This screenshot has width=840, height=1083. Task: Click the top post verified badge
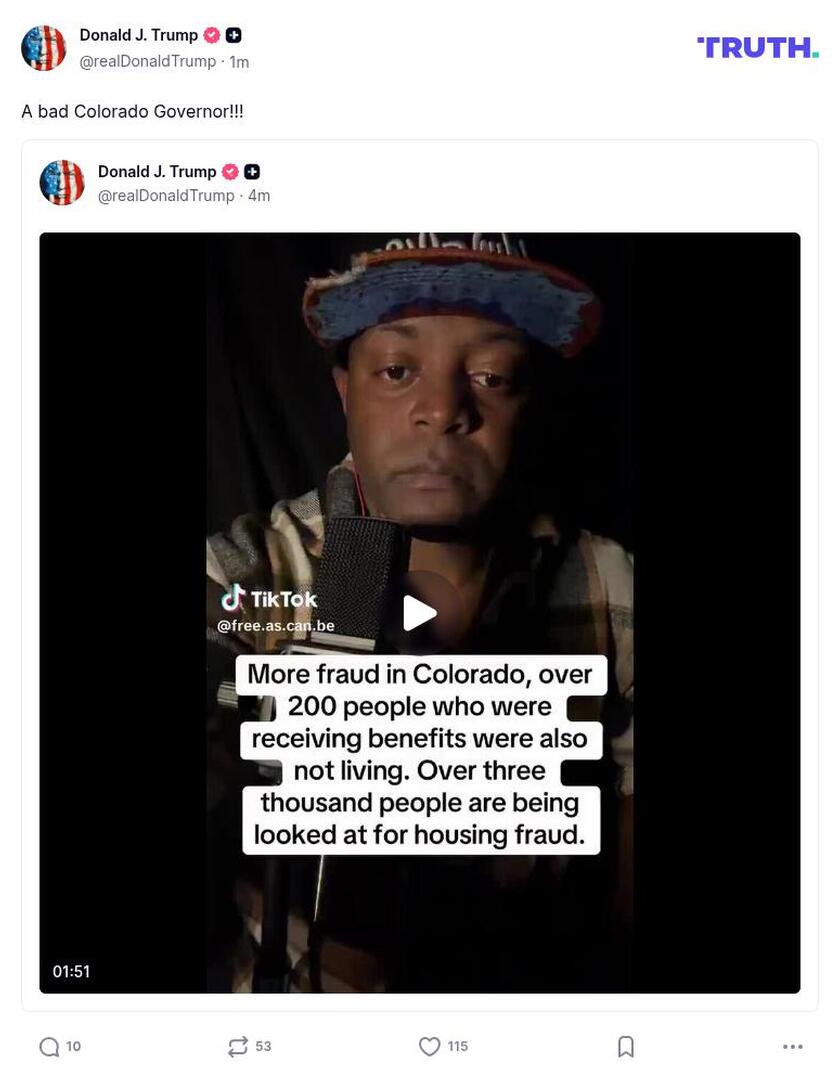212,35
